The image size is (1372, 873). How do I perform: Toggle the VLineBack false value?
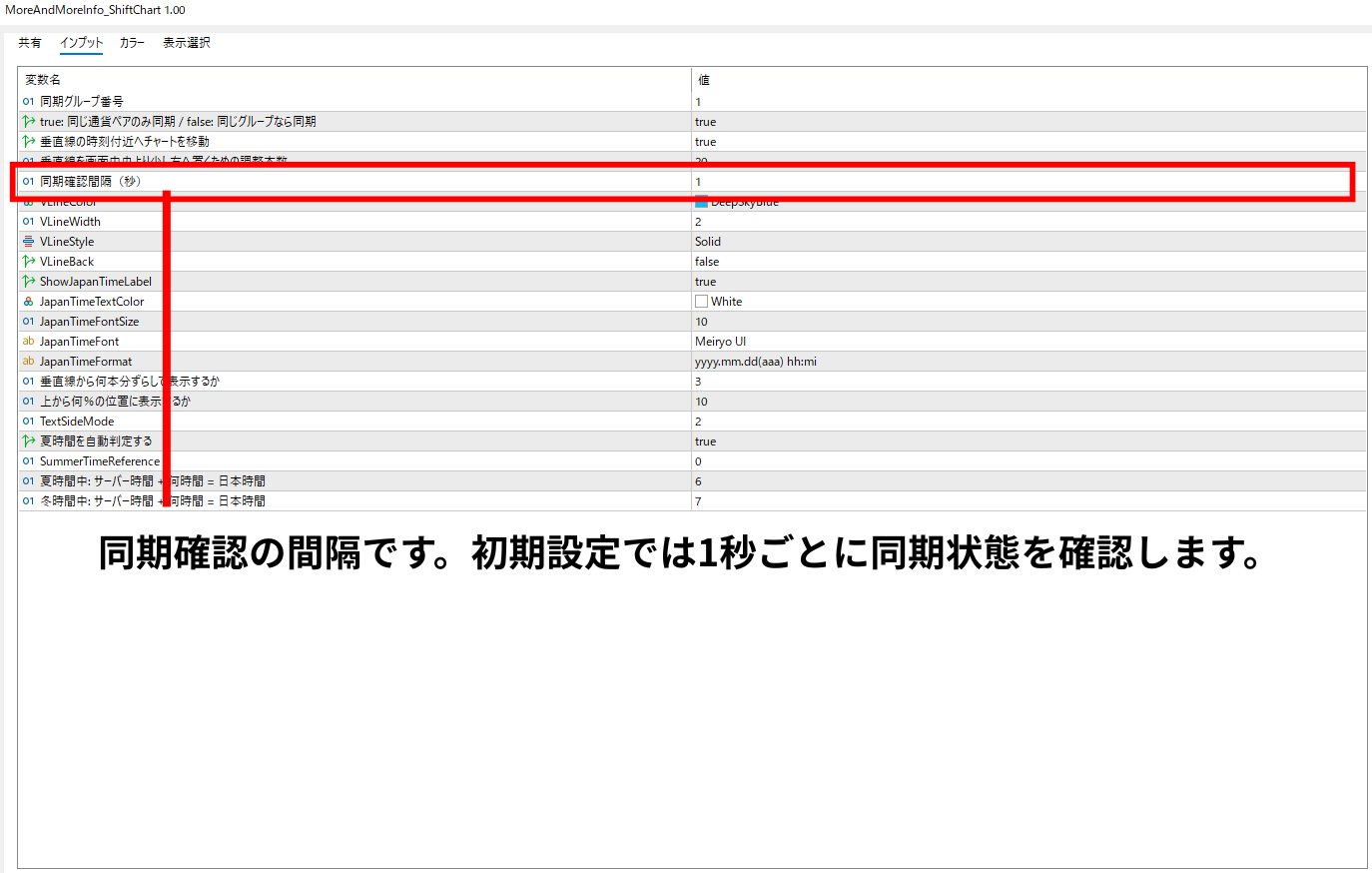coord(1029,262)
